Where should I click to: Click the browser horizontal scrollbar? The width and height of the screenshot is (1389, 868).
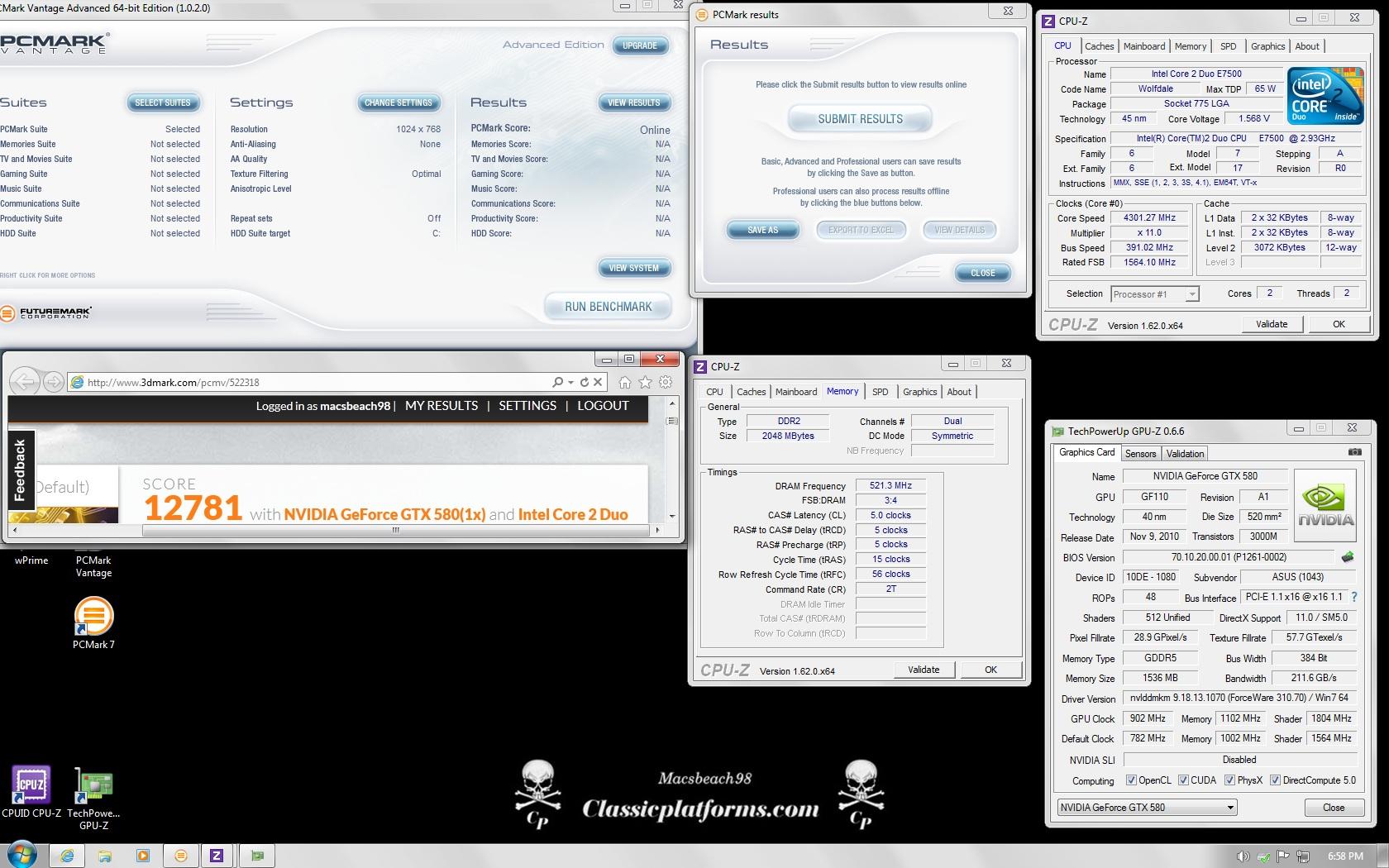395,530
